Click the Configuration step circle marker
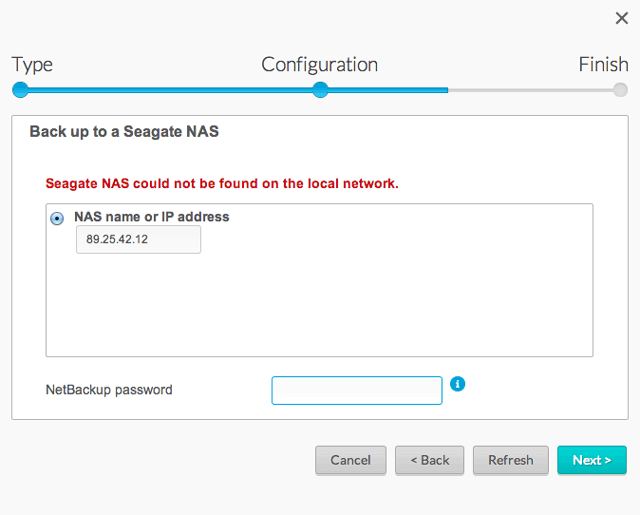The width and height of the screenshot is (640, 515). [x=320, y=90]
